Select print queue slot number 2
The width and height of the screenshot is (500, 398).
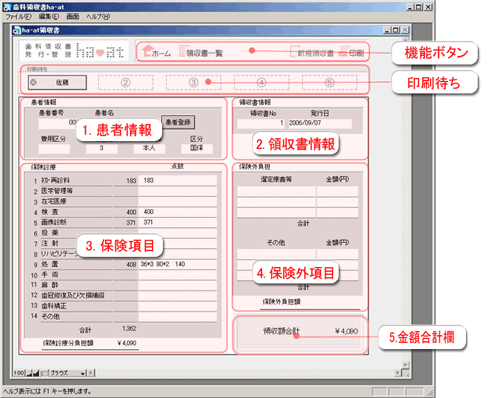tap(125, 82)
